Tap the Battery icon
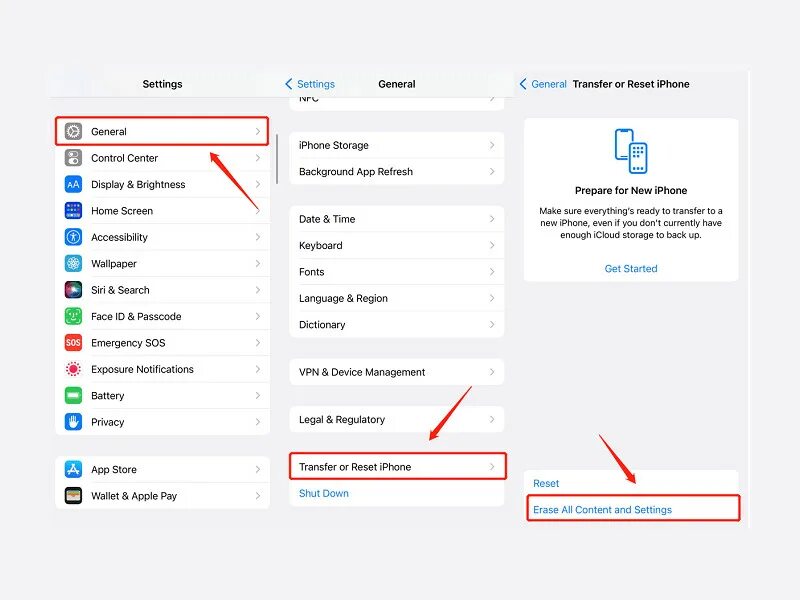 pyautogui.click(x=73, y=395)
